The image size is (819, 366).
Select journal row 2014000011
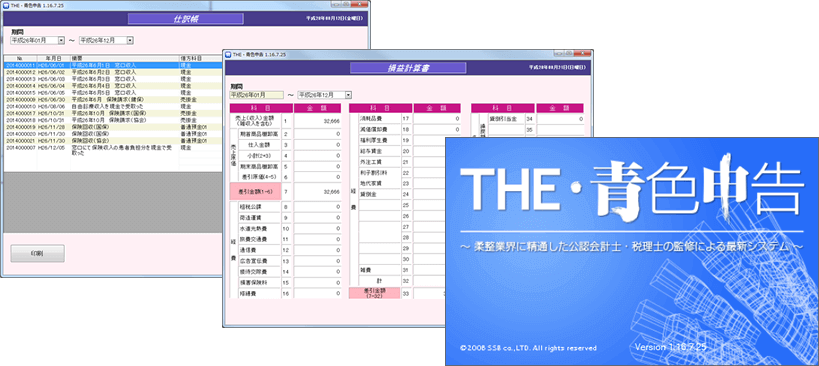pyautogui.click(x=112, y=66)
